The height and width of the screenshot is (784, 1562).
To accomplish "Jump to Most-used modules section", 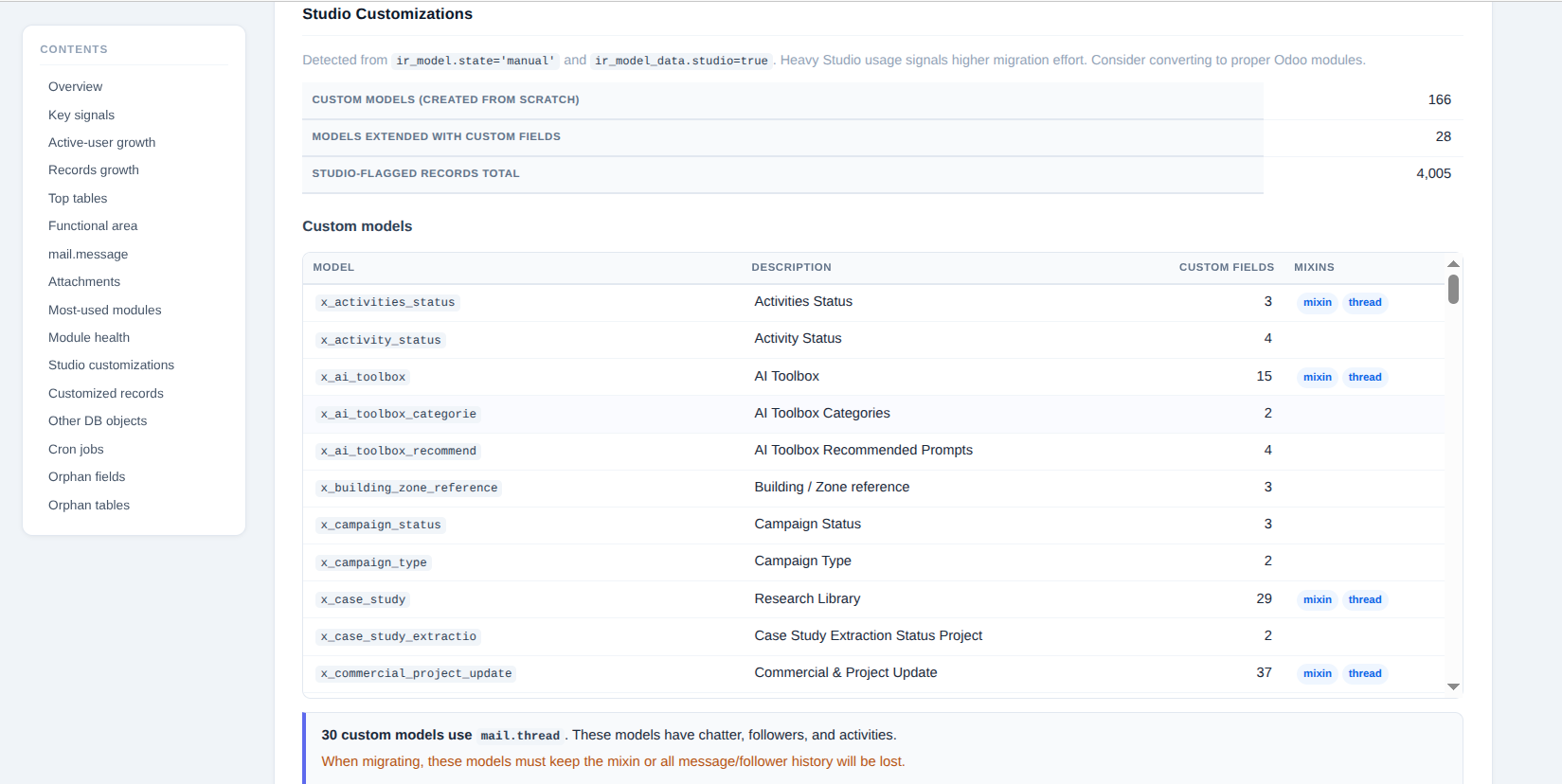I will pyautogui.click(x=105, y=310).
